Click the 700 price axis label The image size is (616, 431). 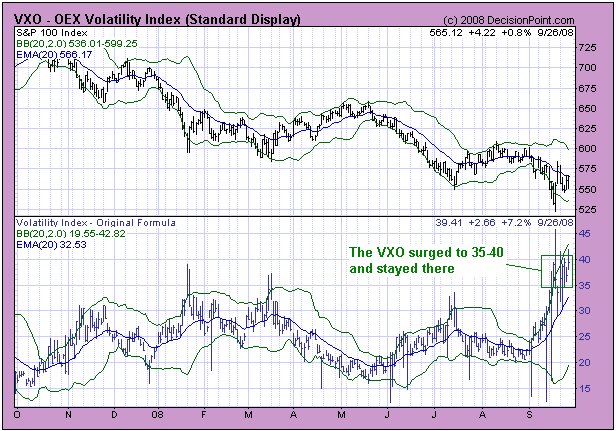tap(591, 67)
